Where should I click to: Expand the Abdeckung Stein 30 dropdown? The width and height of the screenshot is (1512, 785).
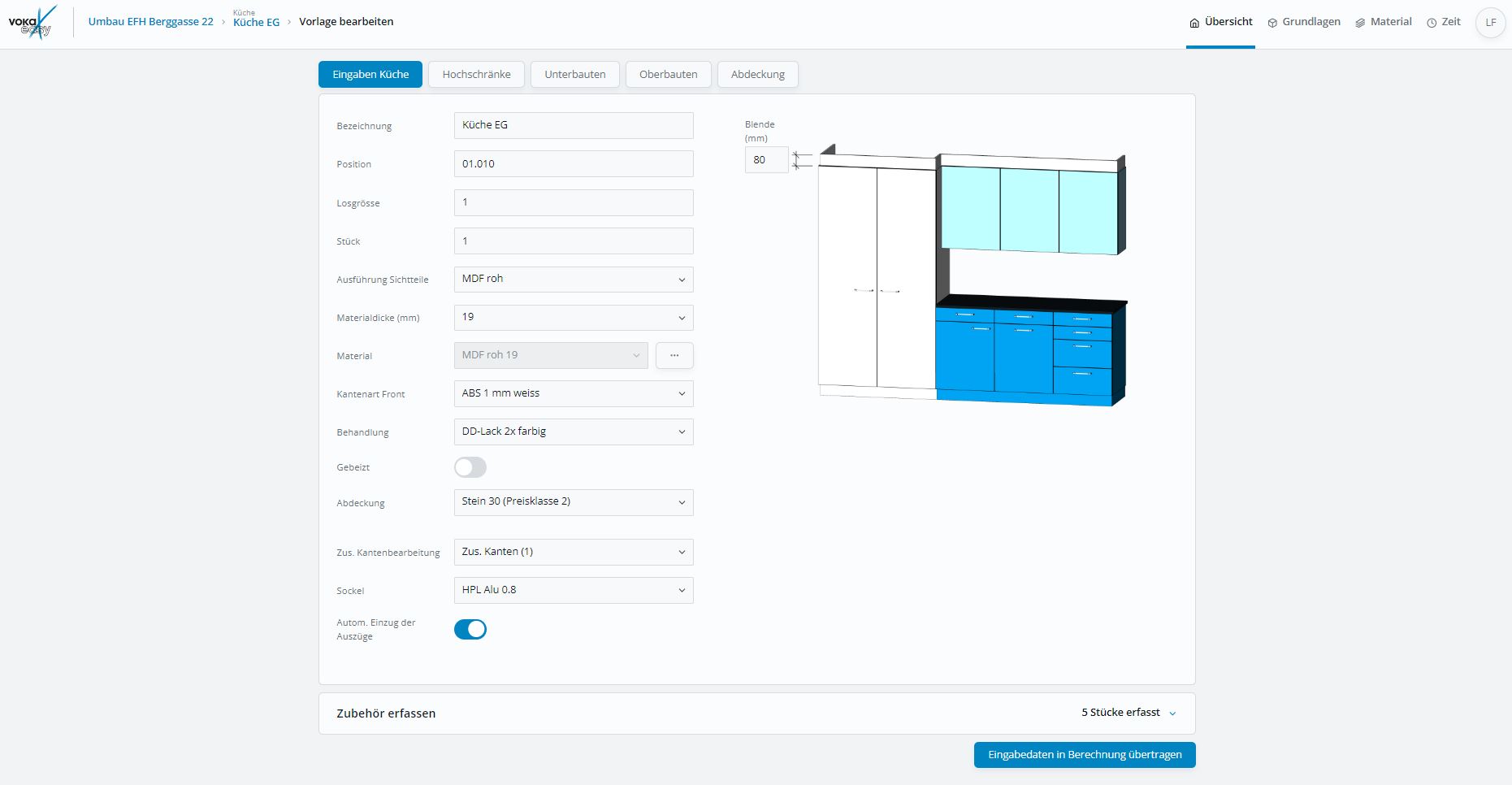(573, 502)
